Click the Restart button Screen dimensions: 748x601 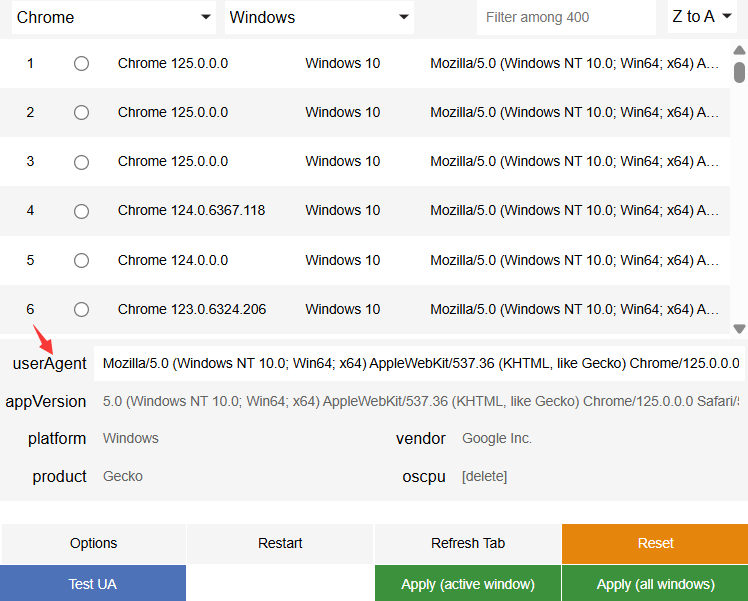[x=280, y=544]
